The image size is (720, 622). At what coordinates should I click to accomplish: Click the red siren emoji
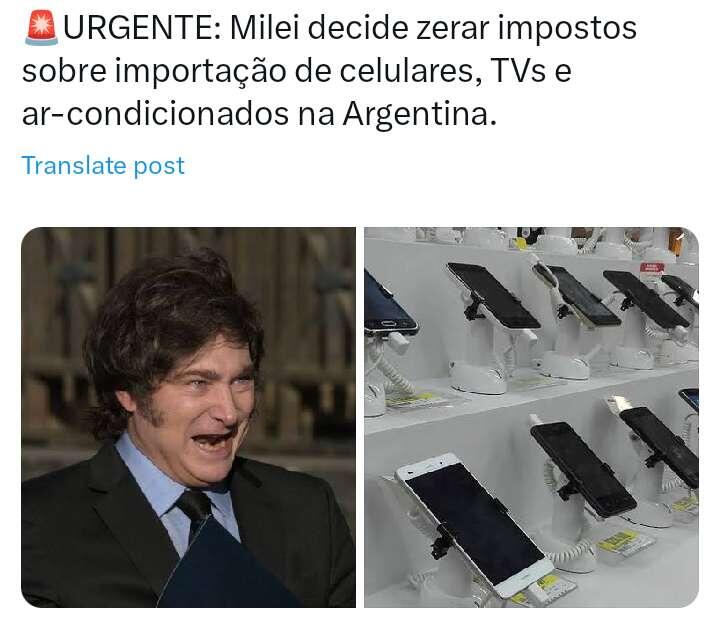coord(42,28)
